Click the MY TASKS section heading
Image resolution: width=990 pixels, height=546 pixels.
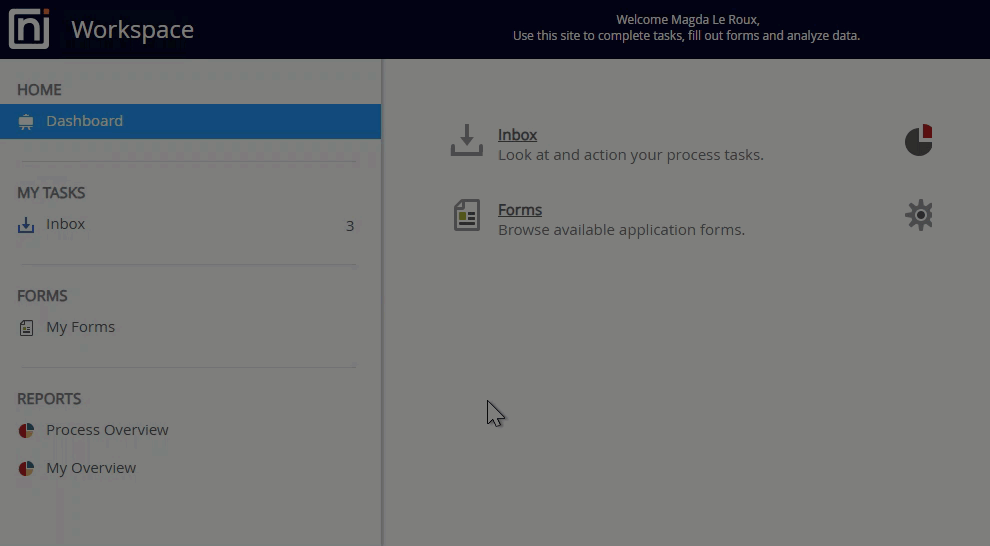[x=51, y=193]
